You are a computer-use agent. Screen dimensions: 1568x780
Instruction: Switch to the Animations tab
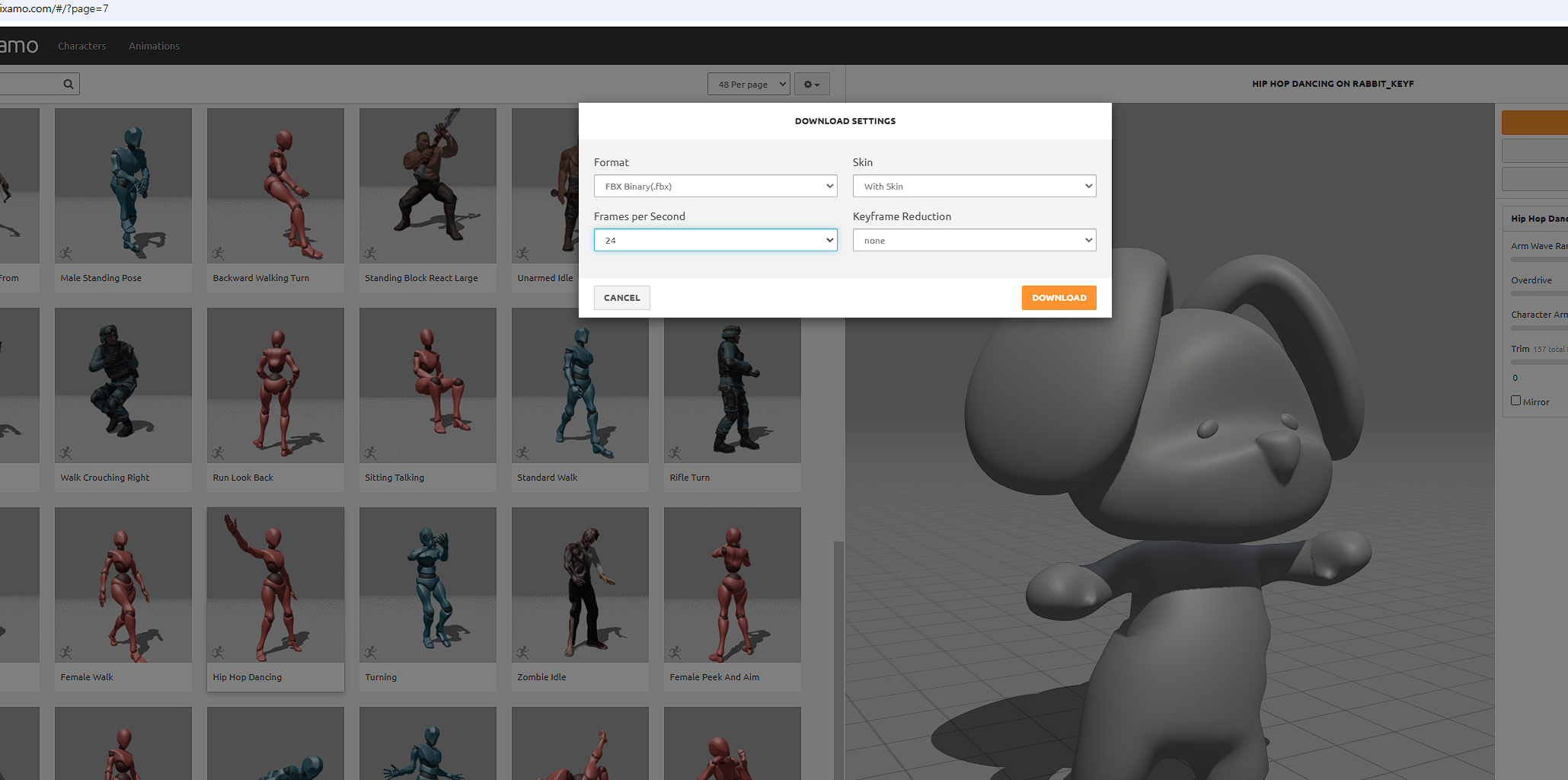(155, 46)
